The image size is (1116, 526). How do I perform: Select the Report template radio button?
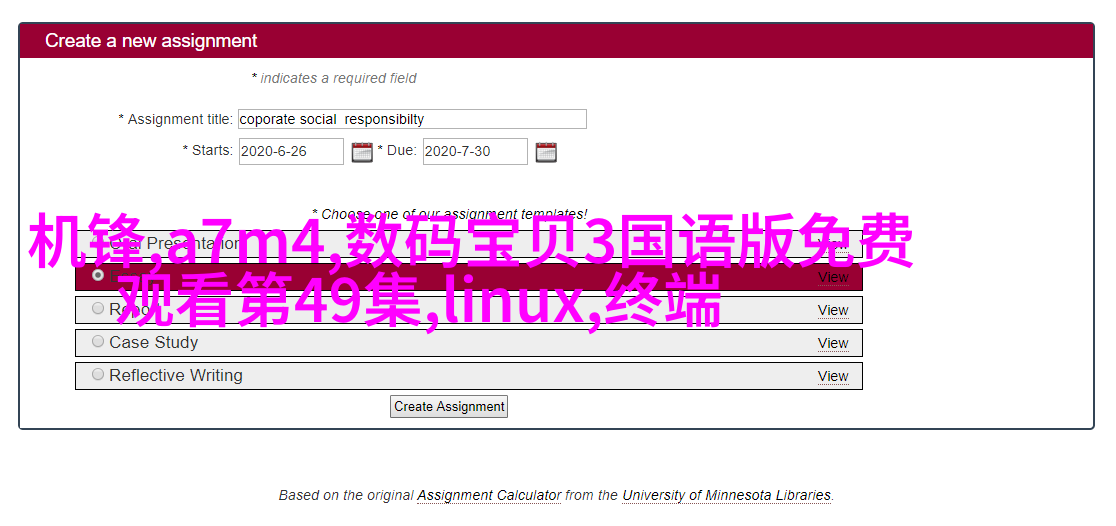click(x=98, y=309)
